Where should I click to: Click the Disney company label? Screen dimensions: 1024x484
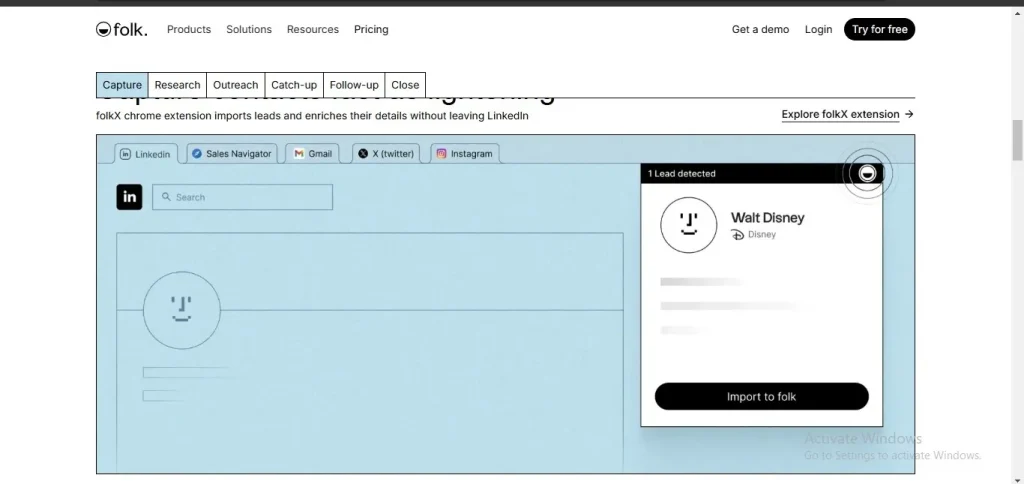pyautogui.click(x=761, y=234)
